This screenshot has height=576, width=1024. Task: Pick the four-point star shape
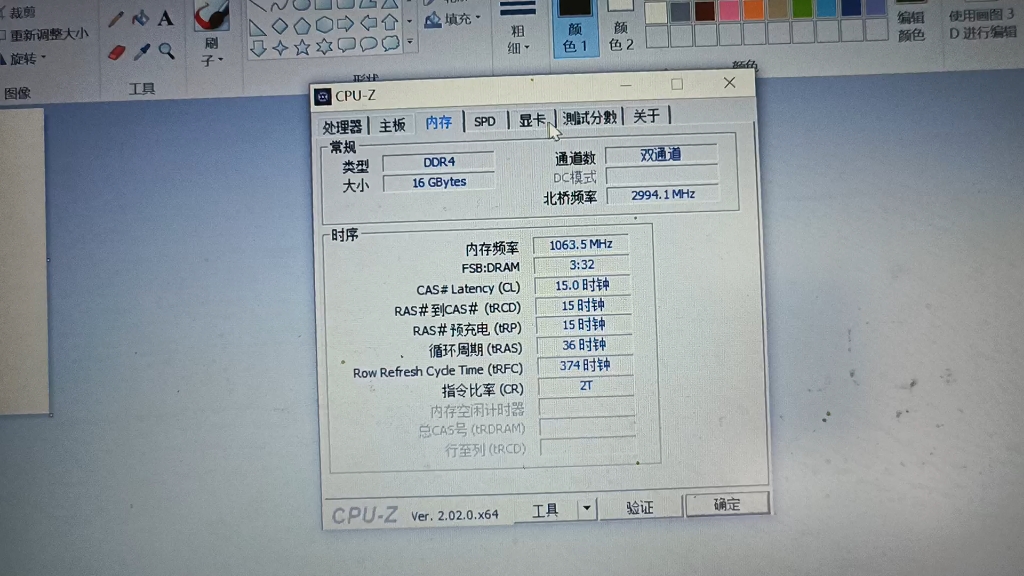[280, 48]
